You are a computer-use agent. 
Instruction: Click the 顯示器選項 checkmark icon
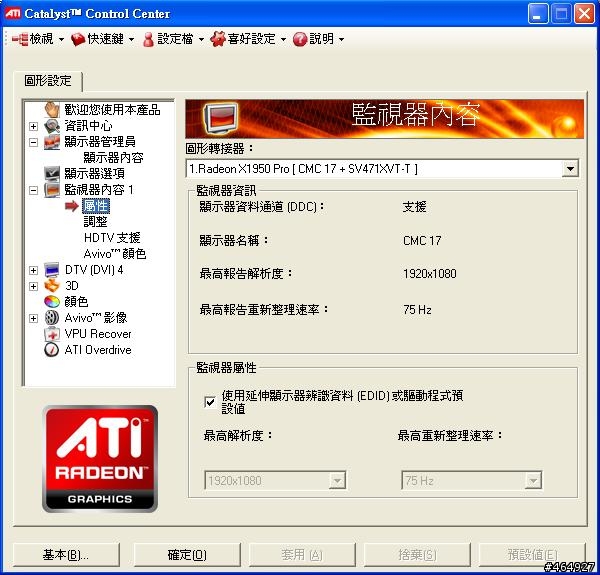52,174
